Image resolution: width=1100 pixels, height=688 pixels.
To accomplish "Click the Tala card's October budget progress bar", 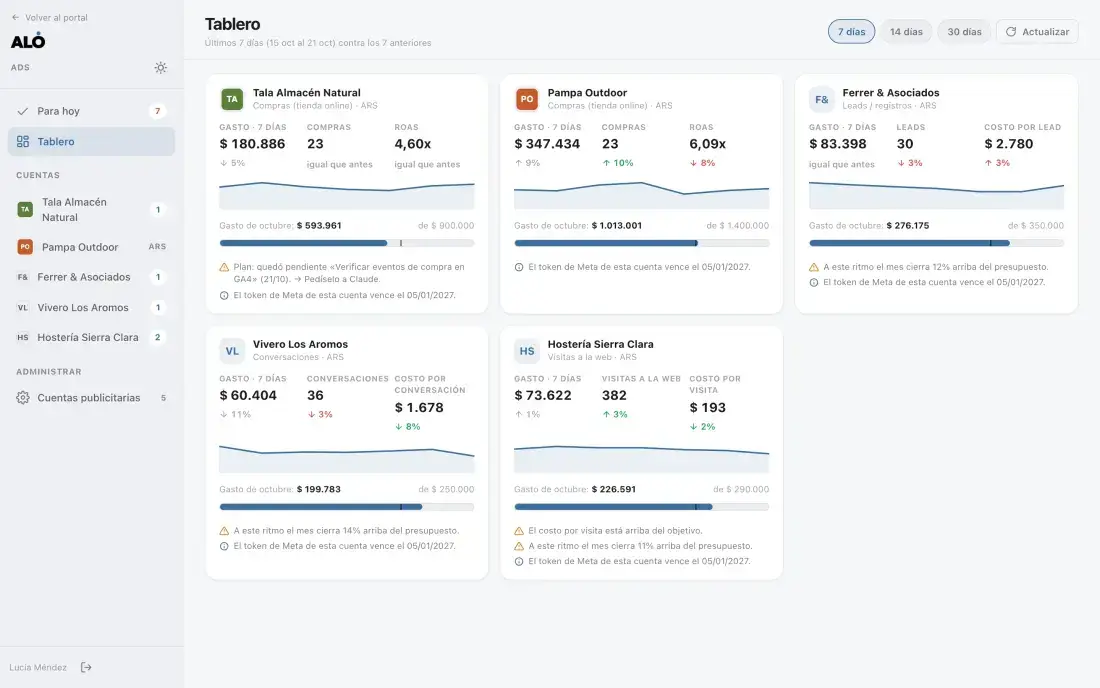I will (347, 243).
